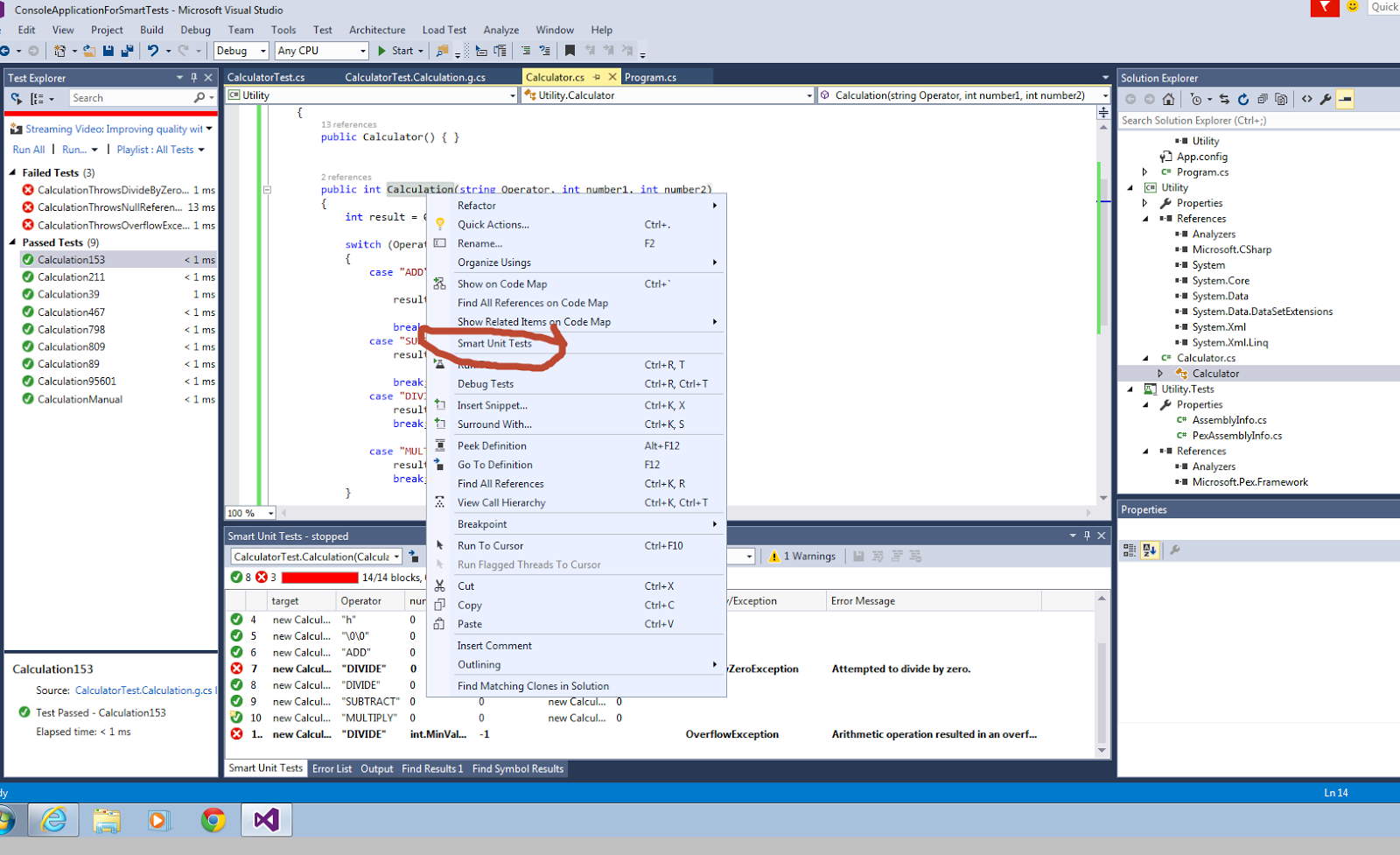The image size is (1400, 855).
Task: Click the Find in Files toolbar icon
Action: [x=443, y=51]
